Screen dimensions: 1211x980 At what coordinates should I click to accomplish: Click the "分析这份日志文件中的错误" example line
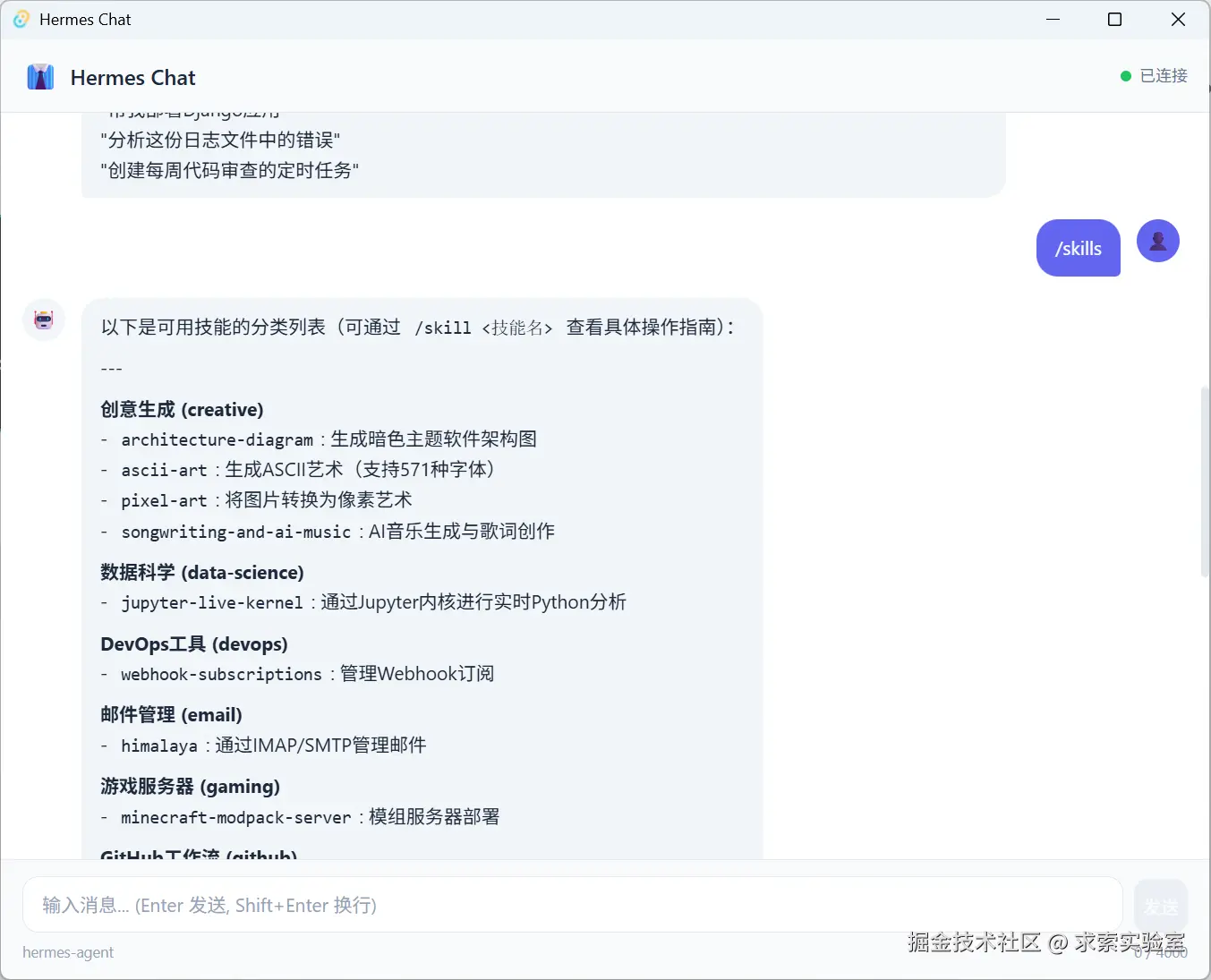pos(220,140)
